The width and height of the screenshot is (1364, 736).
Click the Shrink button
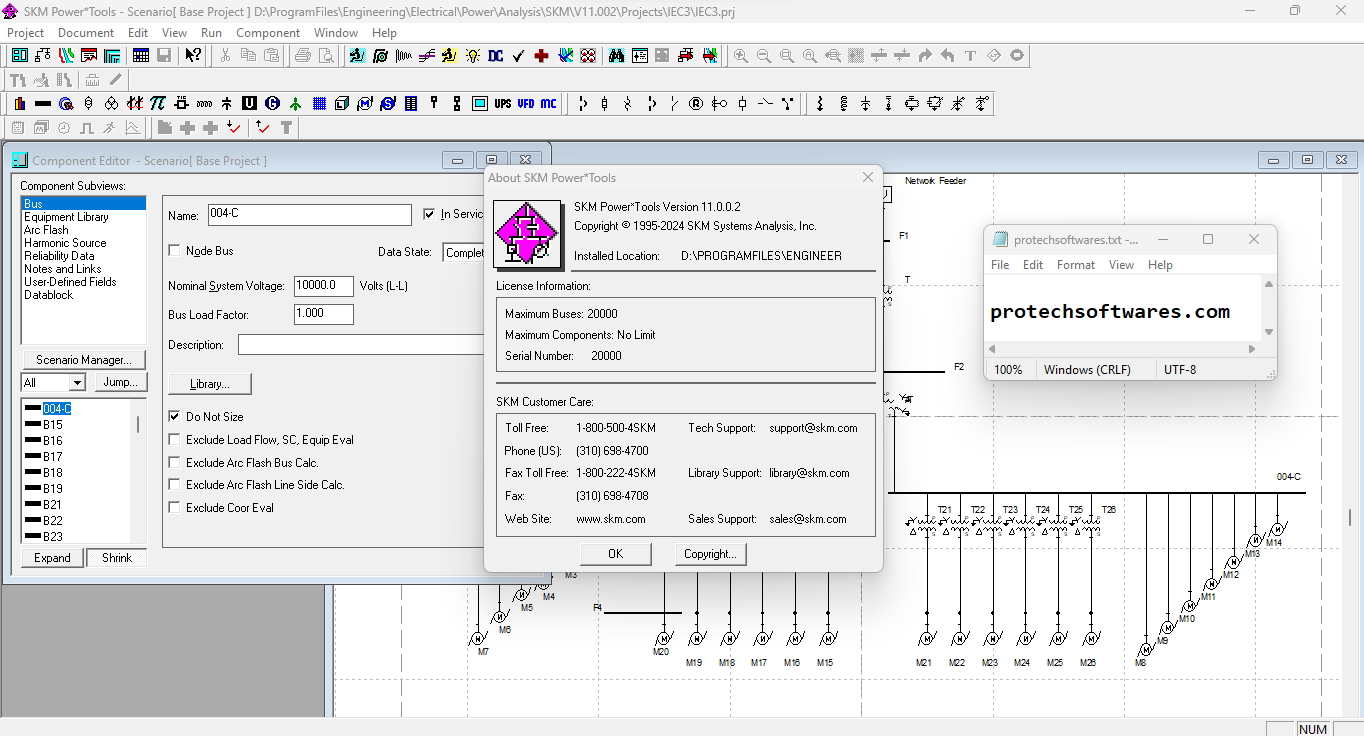(x=117, y=558)
